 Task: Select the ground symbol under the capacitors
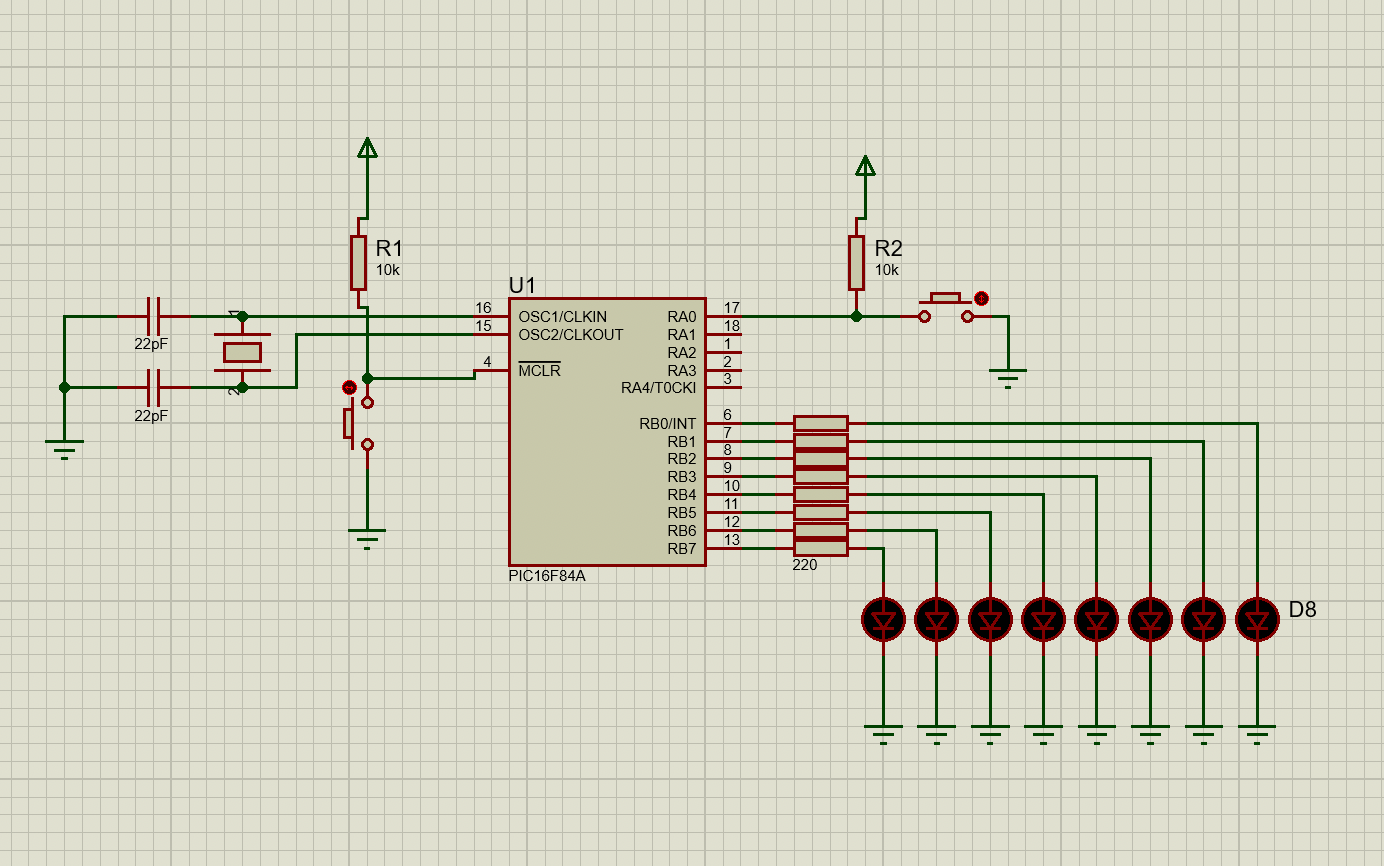coord(64,450)
